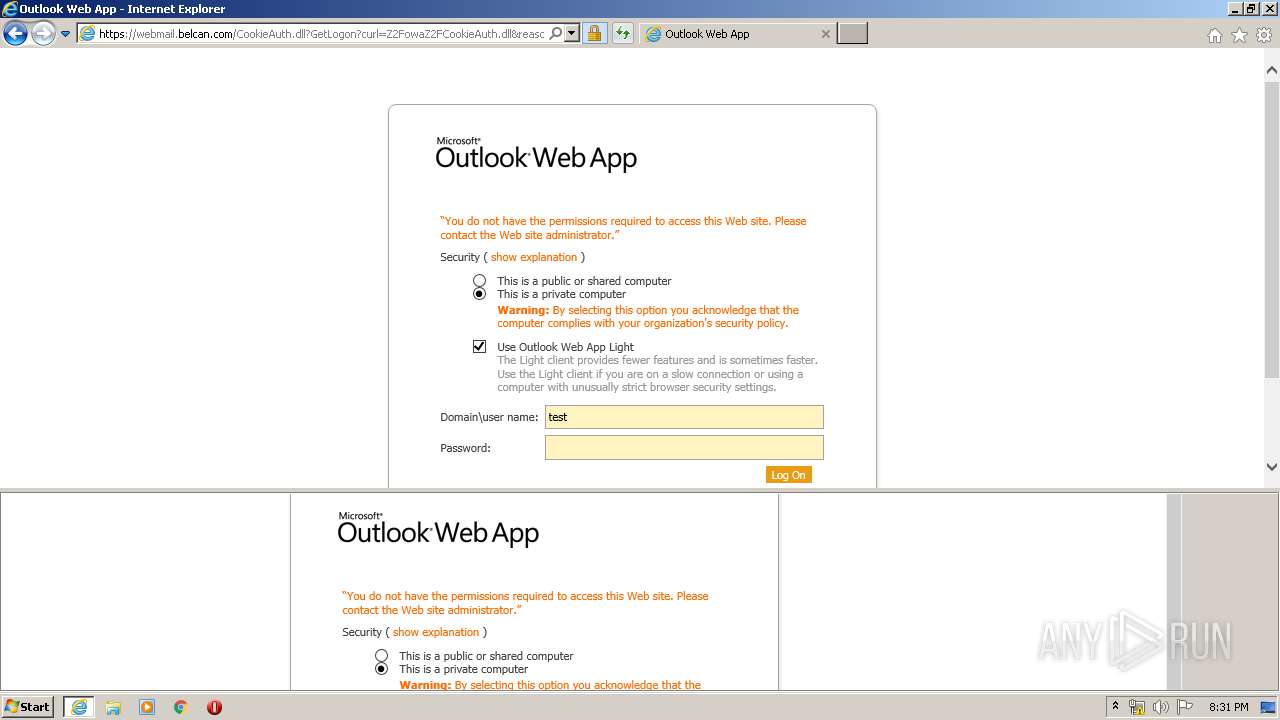Open the Favorites star icon

1239,35
